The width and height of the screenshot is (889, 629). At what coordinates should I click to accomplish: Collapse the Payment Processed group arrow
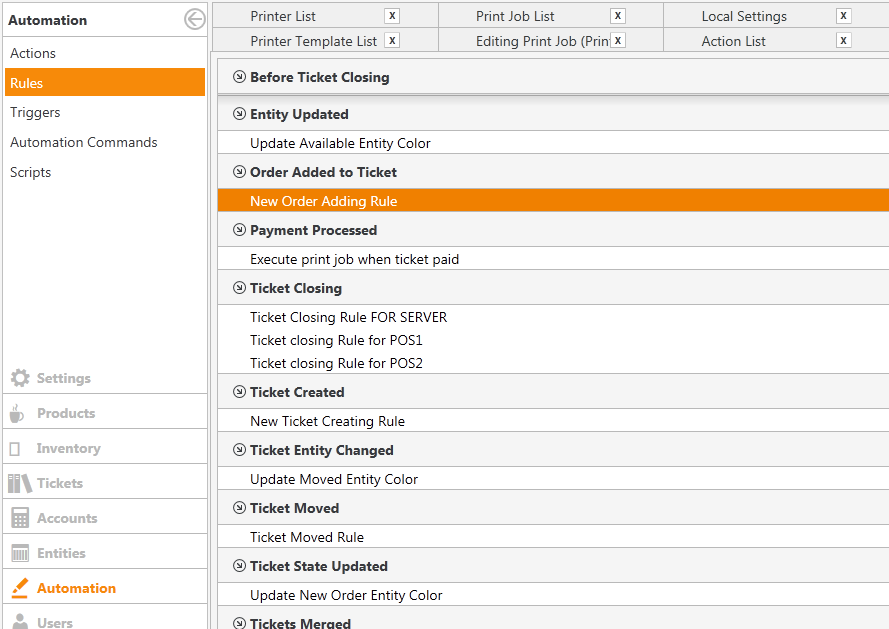click(x=239, y=230)
